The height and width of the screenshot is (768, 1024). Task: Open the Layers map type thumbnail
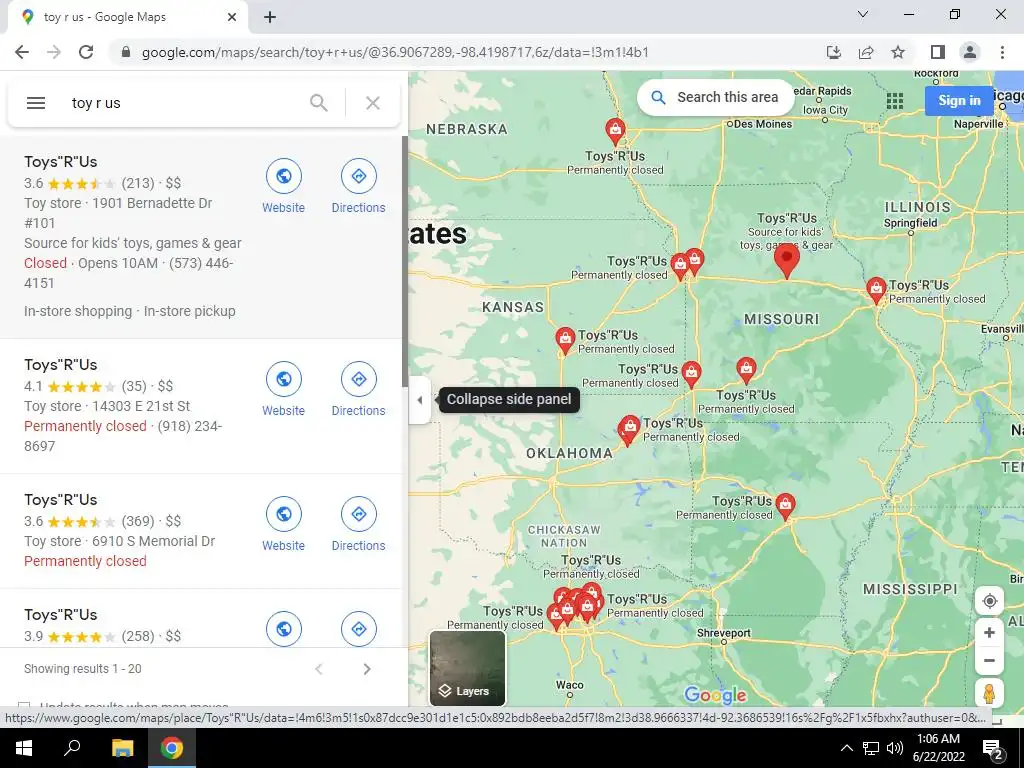(x=468, y=668)
